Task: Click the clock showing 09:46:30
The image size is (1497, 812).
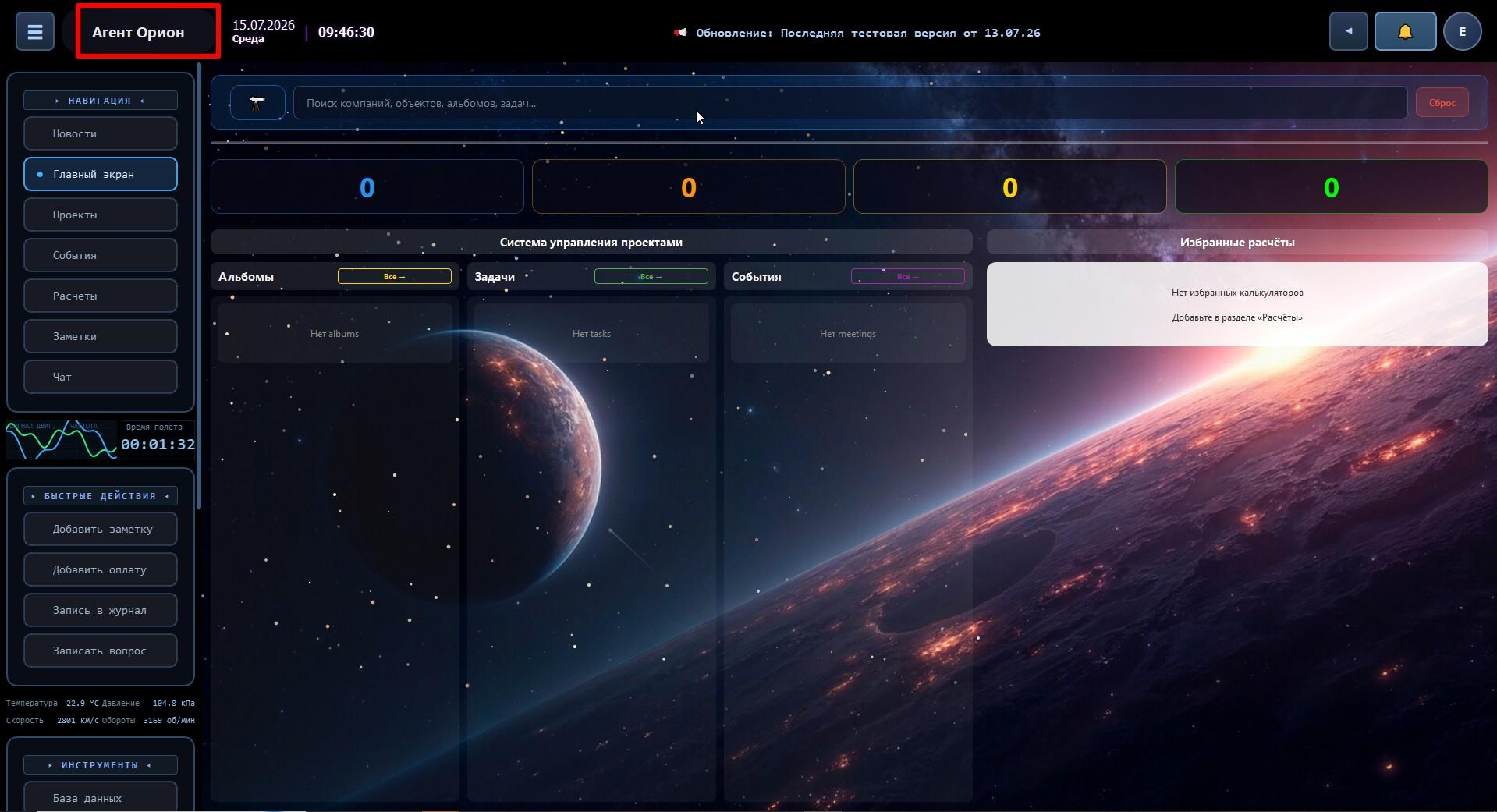Action: pos(346,32)
